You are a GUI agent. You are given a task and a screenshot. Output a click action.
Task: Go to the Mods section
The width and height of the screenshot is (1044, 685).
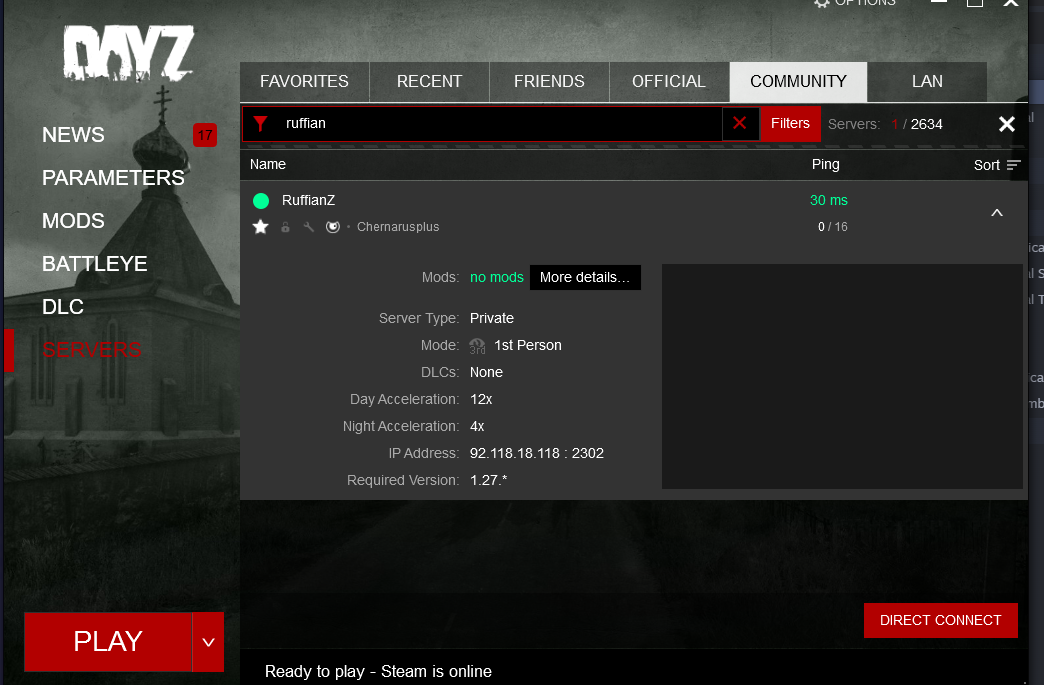73,221
